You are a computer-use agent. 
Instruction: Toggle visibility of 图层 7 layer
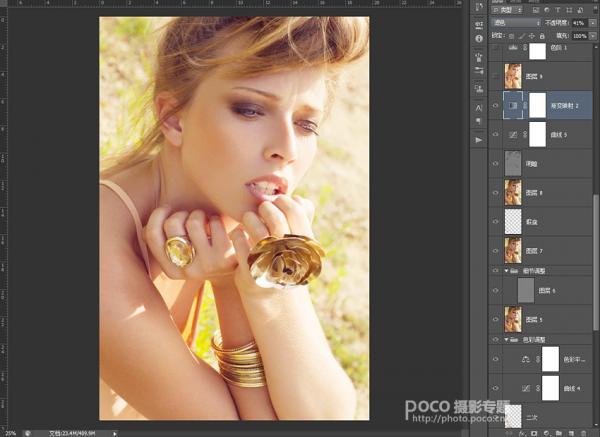tap(497, 250)
